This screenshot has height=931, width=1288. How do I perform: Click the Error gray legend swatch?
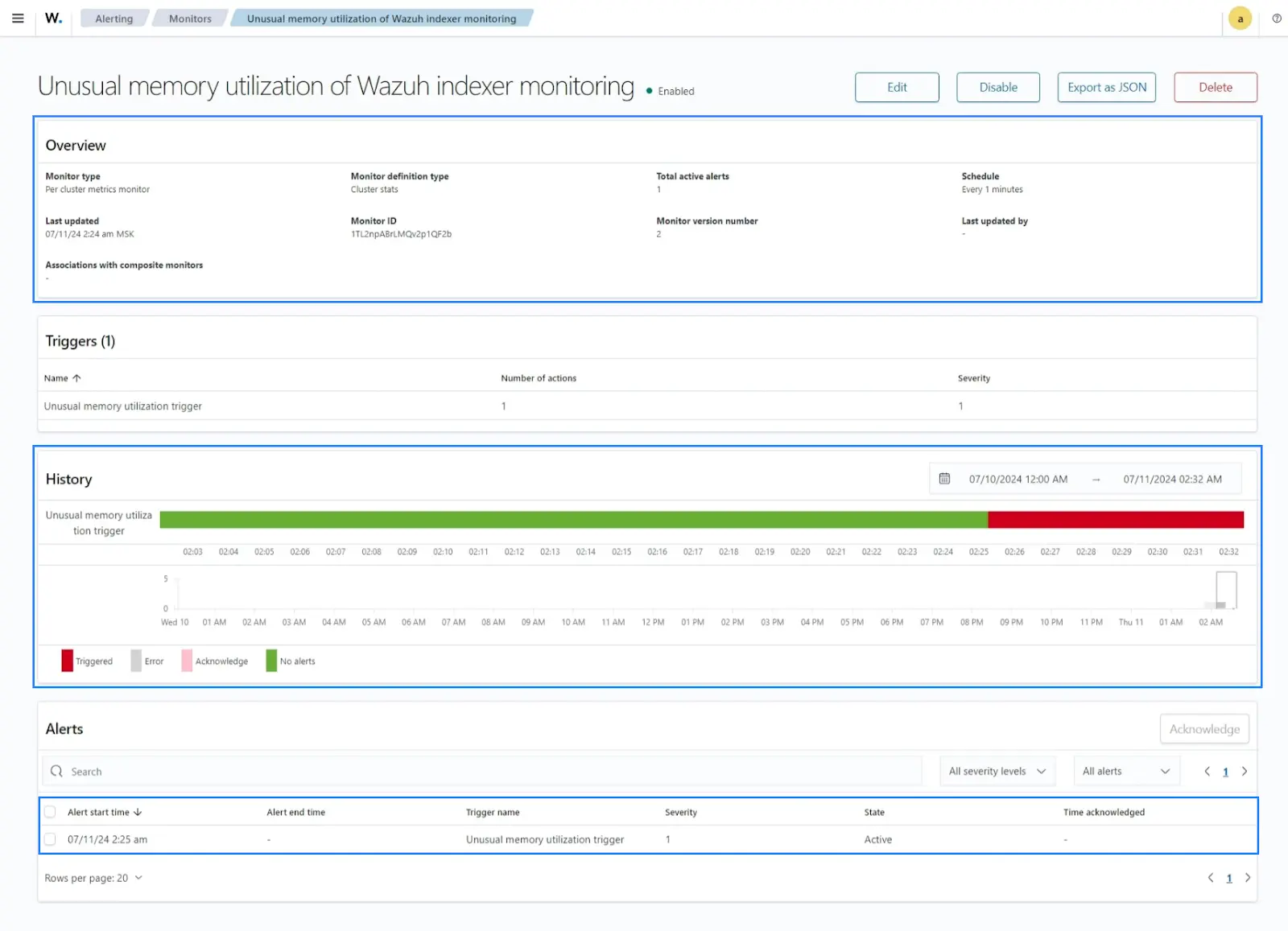[136, 661]
